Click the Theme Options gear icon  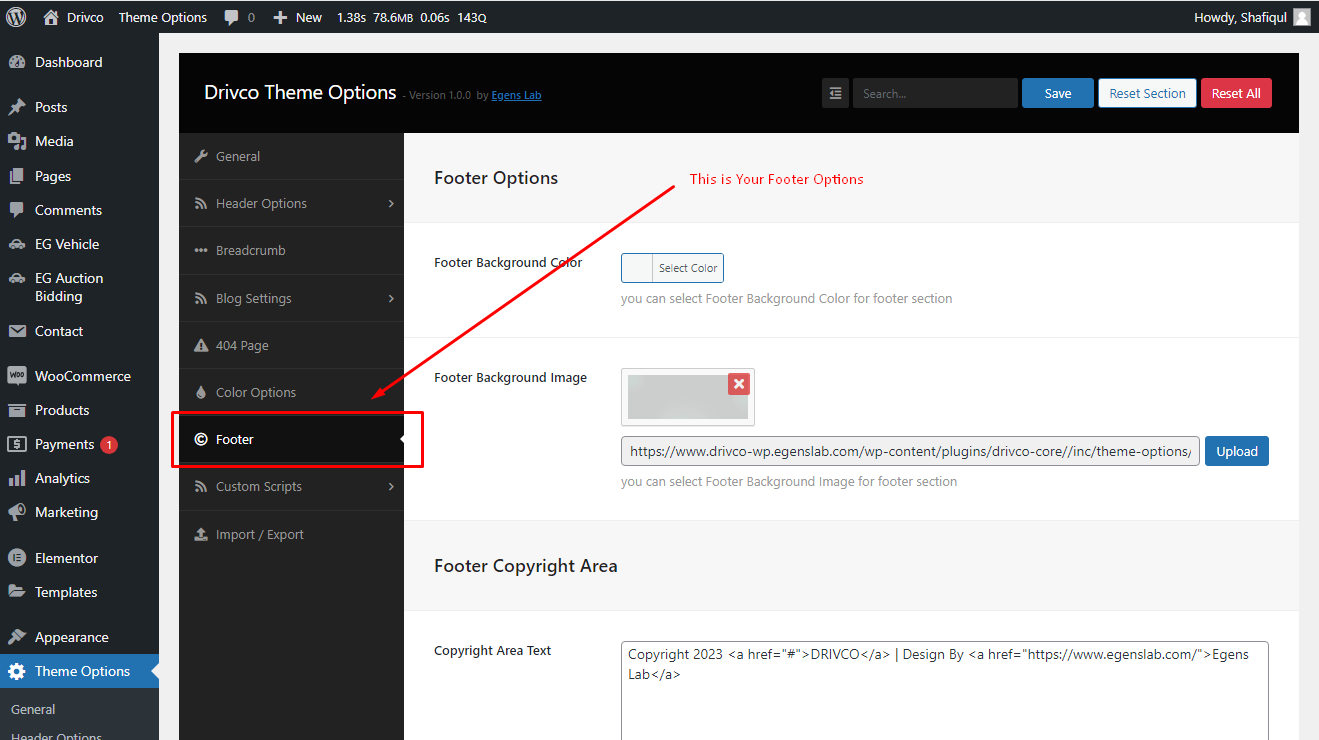[x=16, y=671]
